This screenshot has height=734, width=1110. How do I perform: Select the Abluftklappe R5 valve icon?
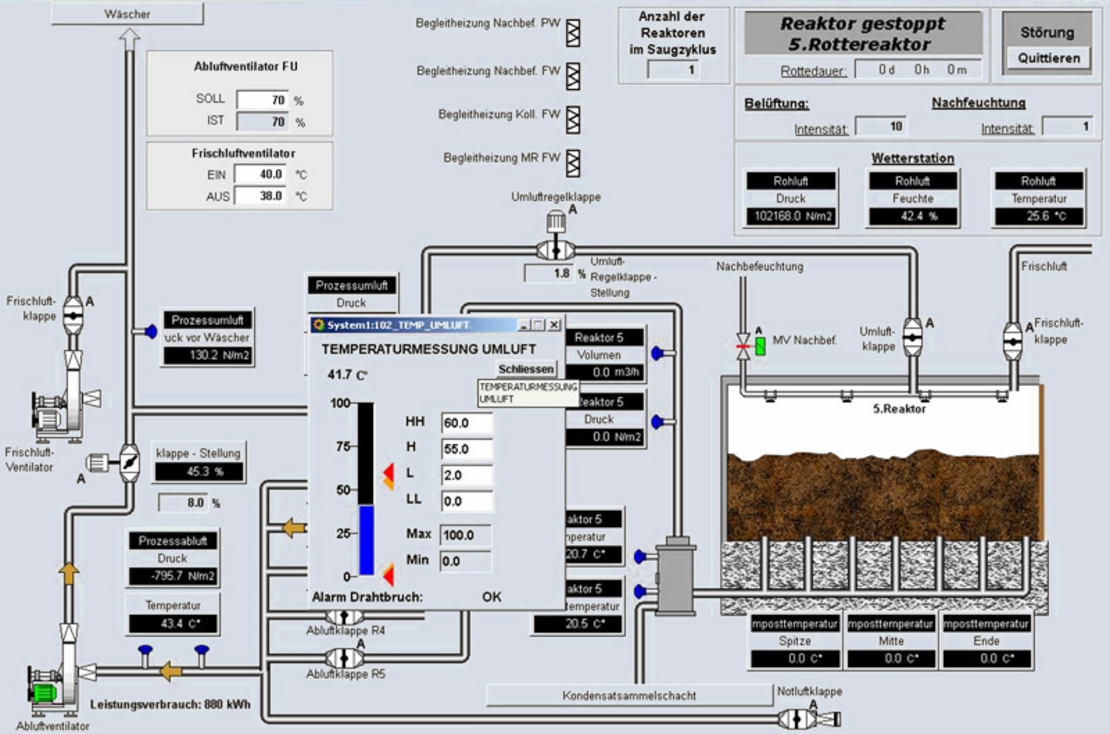tap(345, 657)
